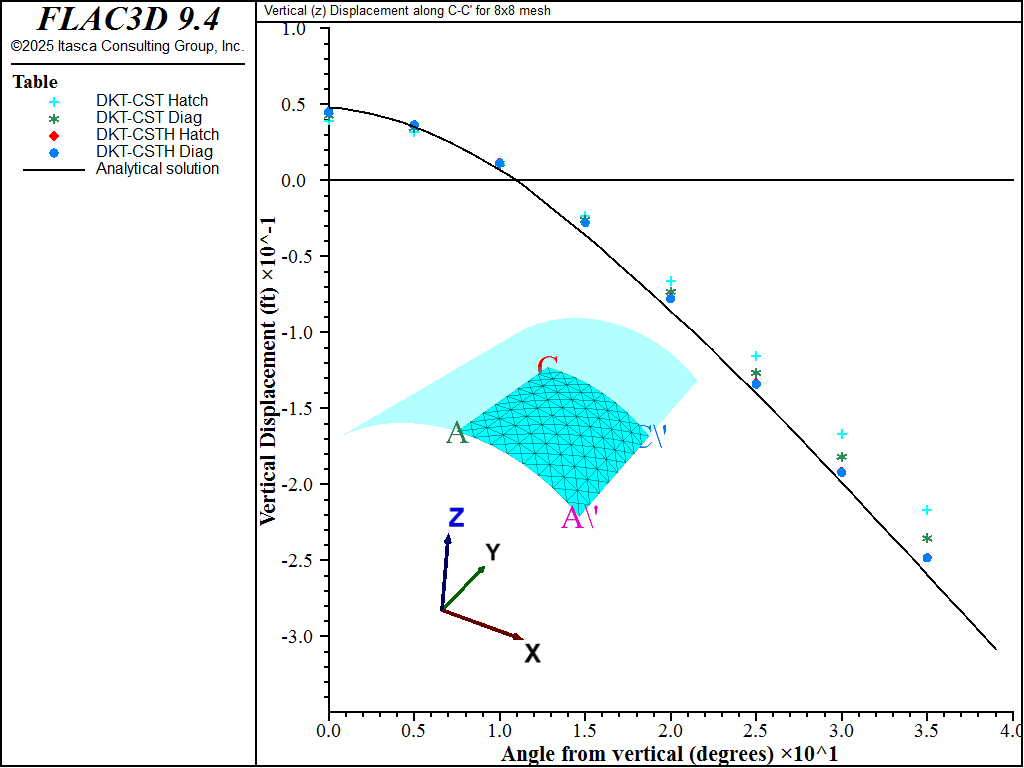Select the 'DKT-CSTH Diag' legend text

(154, 152)
